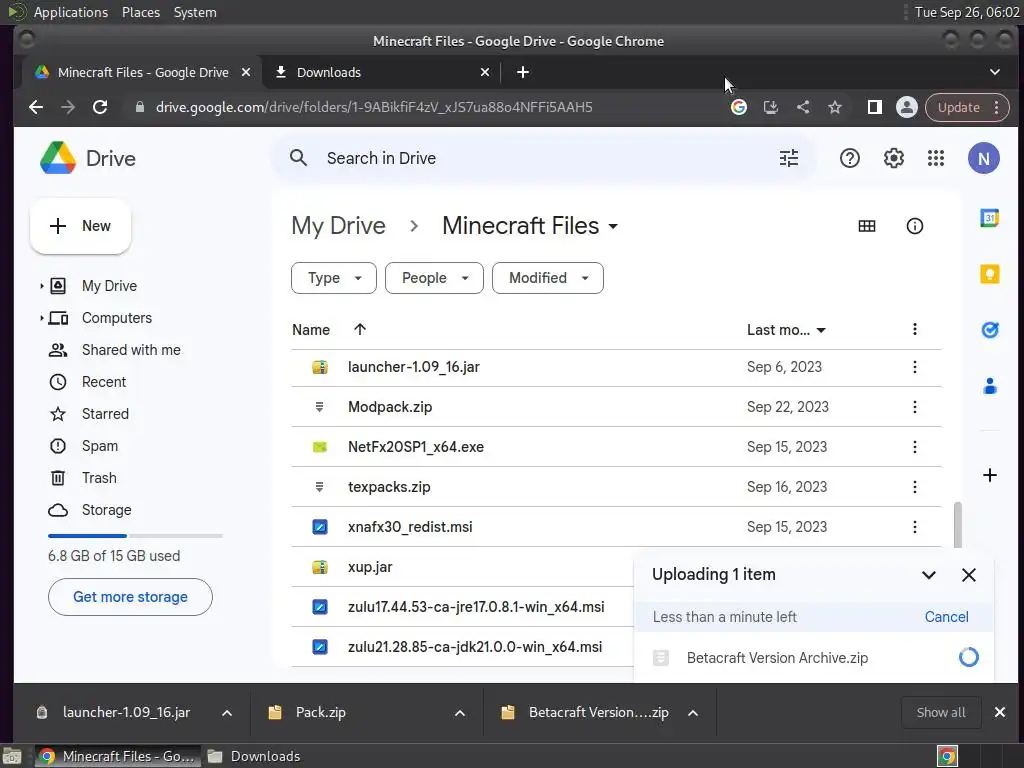Image resolution: width=1024 pixels, height=768 pixels.
Task: Click the install app icon in address bar
Action: click(771, 107)
